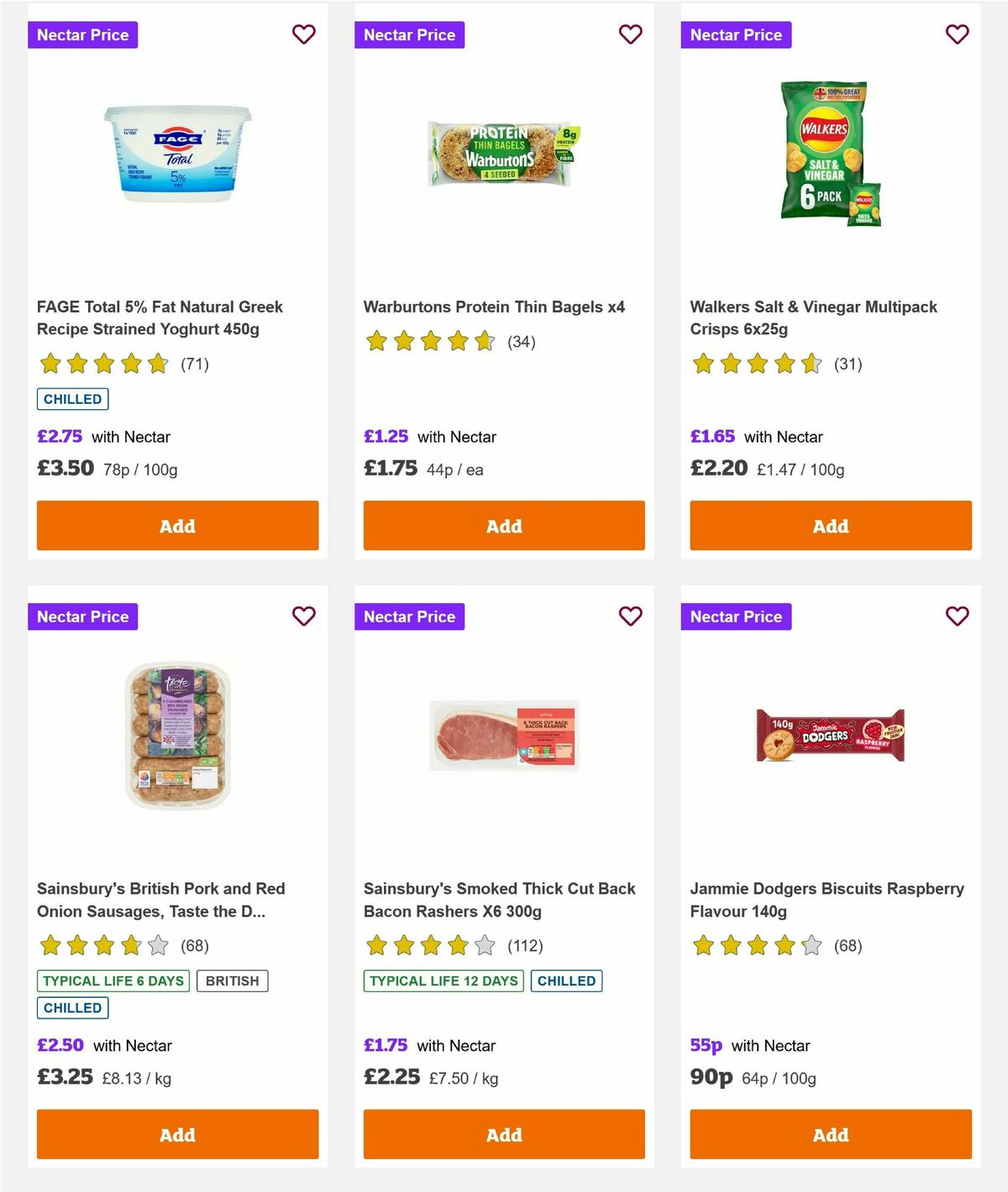
Task: Click the heart icon on Warburtons bagels card
Action: tap(630, 34)
